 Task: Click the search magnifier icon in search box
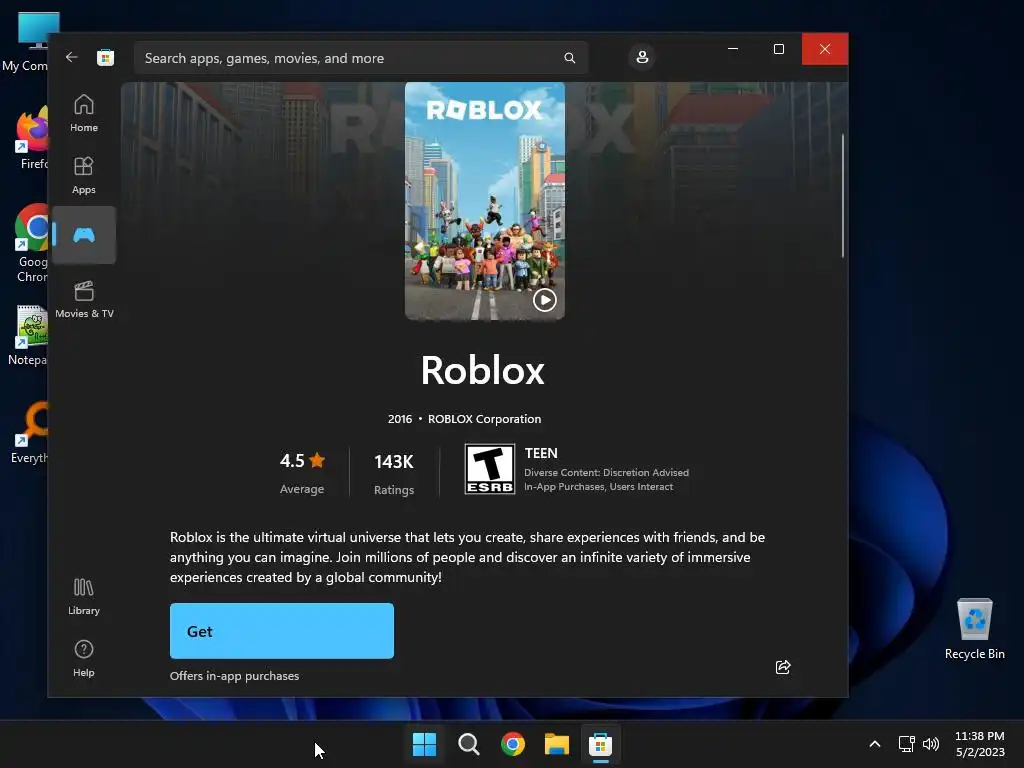tap(569, 58)
